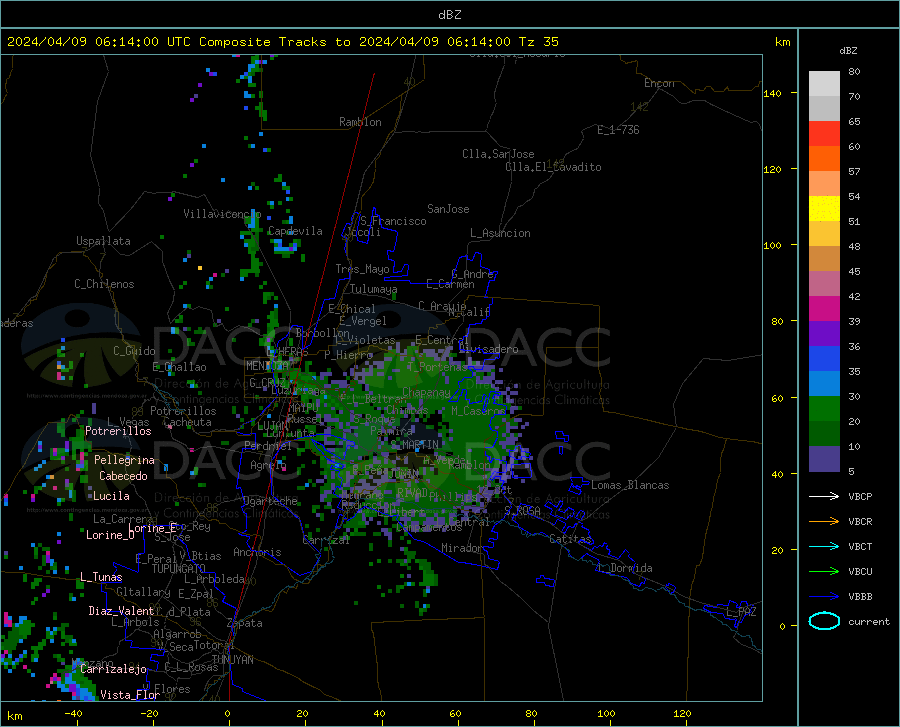Viewport: 900px width, 727px height.
Task: Click the pink Carrizalejo label
Action: pyautogui.click(x=114, y=669)
